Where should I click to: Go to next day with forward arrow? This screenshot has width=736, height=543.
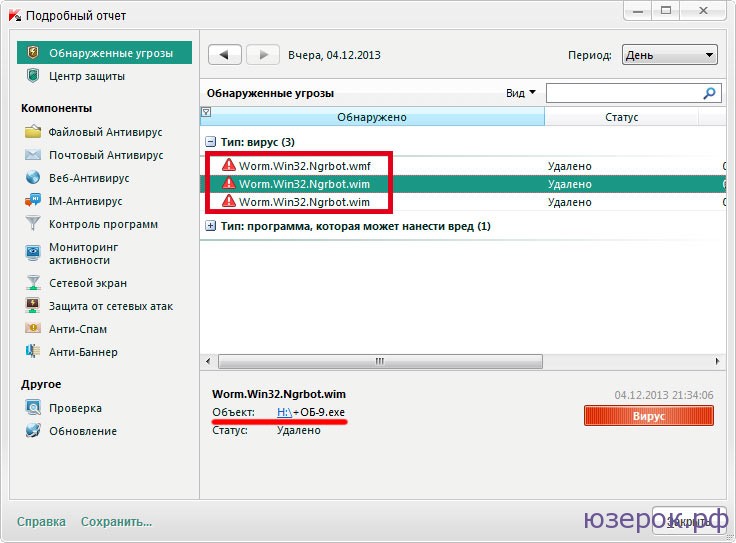point(263,55)
